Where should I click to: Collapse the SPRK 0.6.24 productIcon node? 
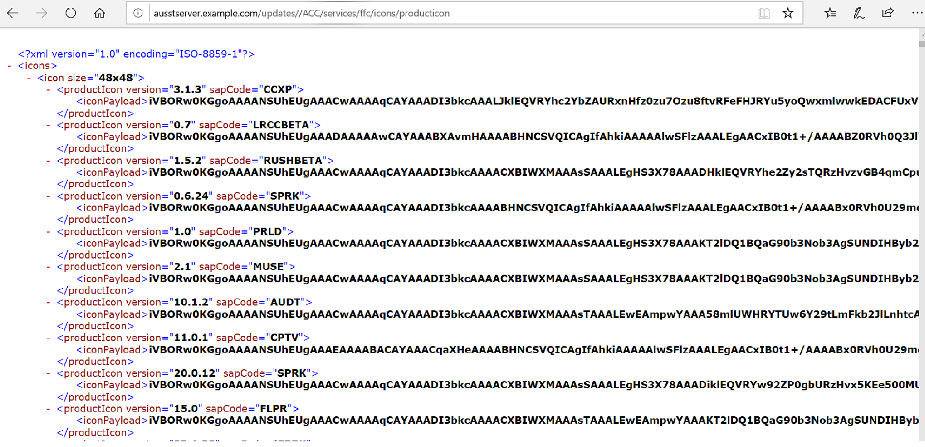point(48,196)
